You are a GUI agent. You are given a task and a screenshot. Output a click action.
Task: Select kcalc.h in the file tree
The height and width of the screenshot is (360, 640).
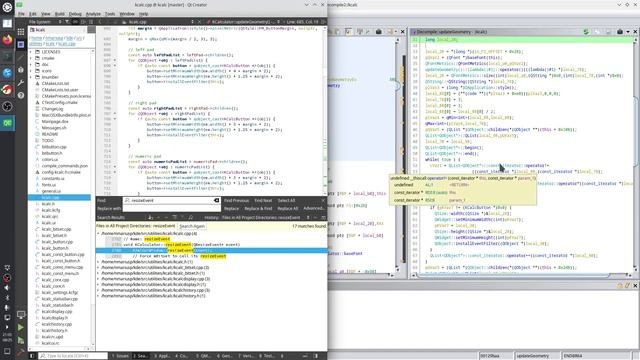[48, 204]
